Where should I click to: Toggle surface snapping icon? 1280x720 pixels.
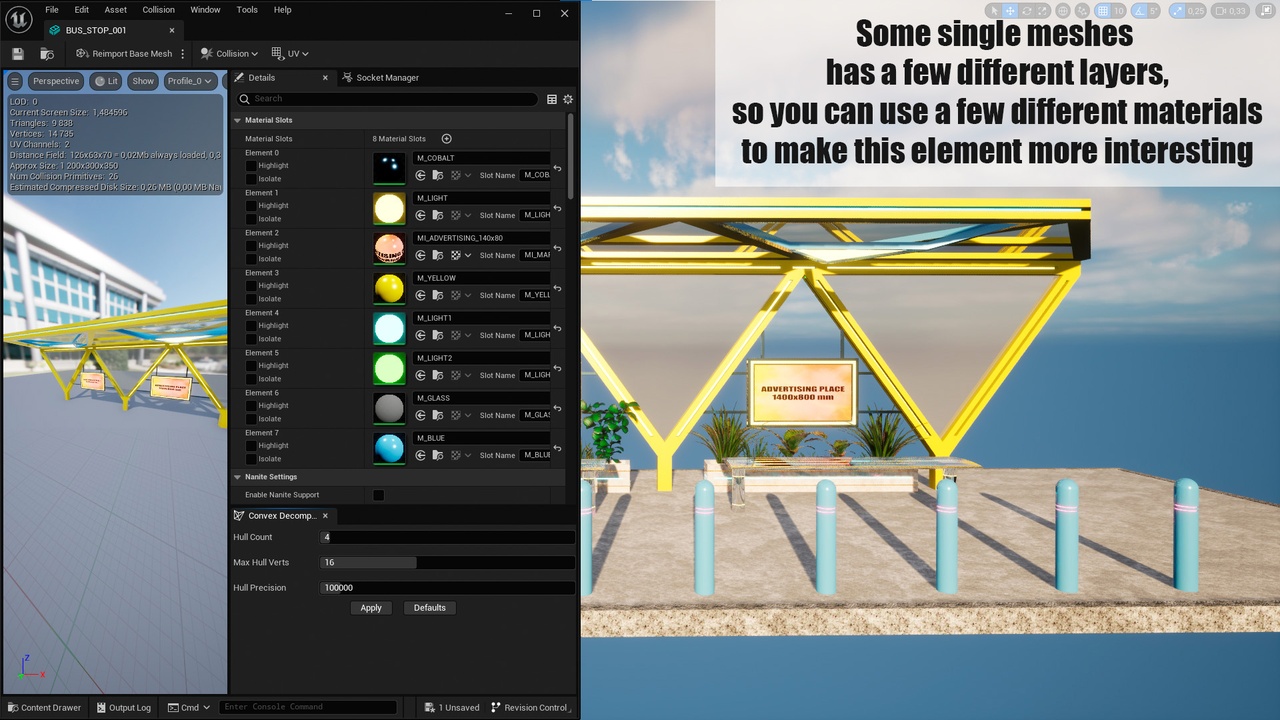(1082, 11)
